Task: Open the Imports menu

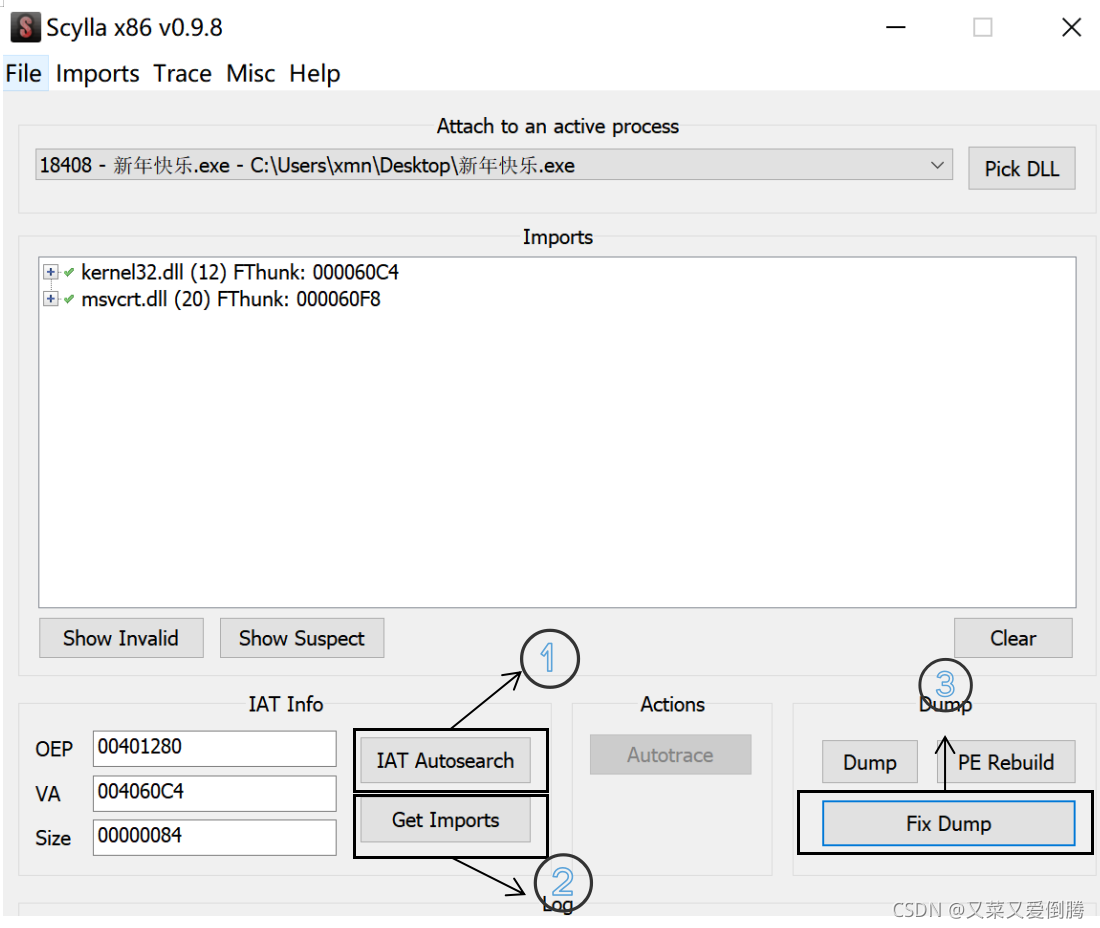Action: pyautogui.click(x=98, y=74)
